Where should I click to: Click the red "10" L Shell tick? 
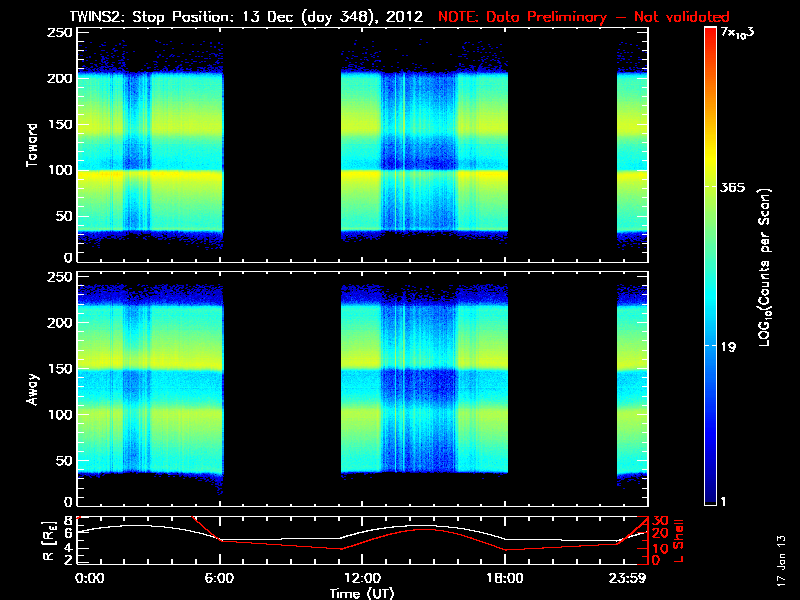[660, 548]
